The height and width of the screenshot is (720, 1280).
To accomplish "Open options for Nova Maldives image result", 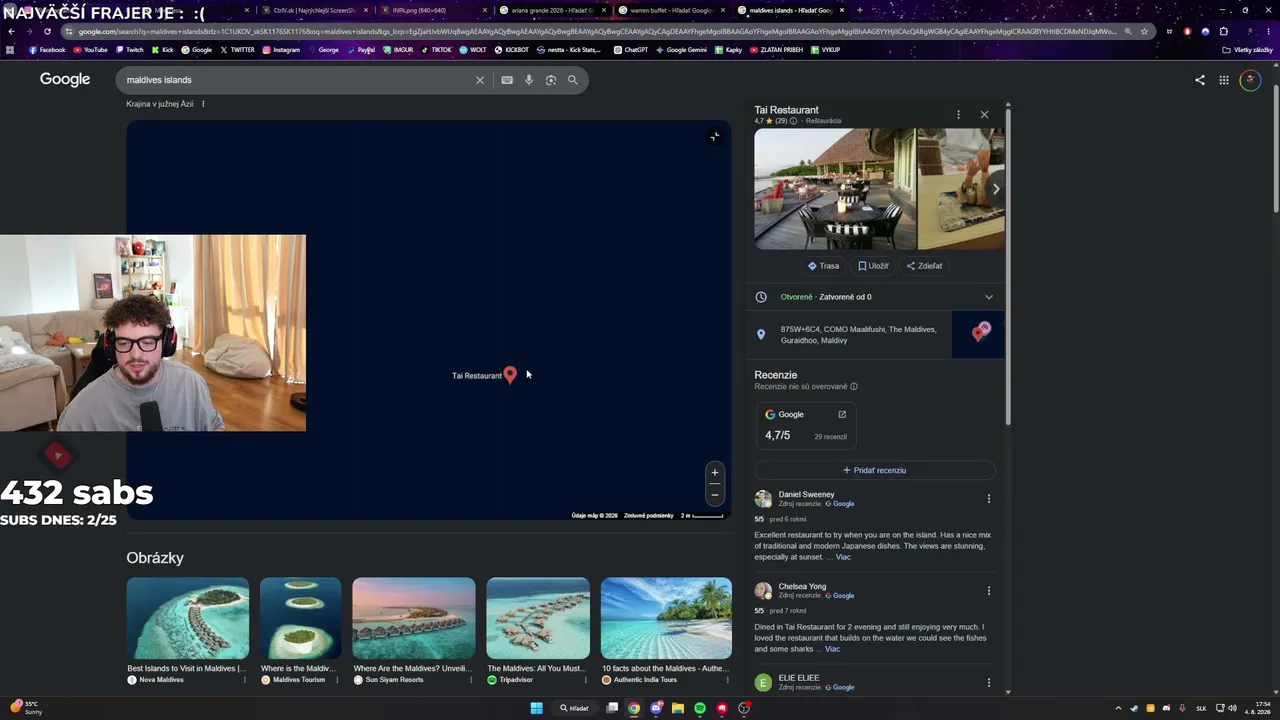I will 244,680.
